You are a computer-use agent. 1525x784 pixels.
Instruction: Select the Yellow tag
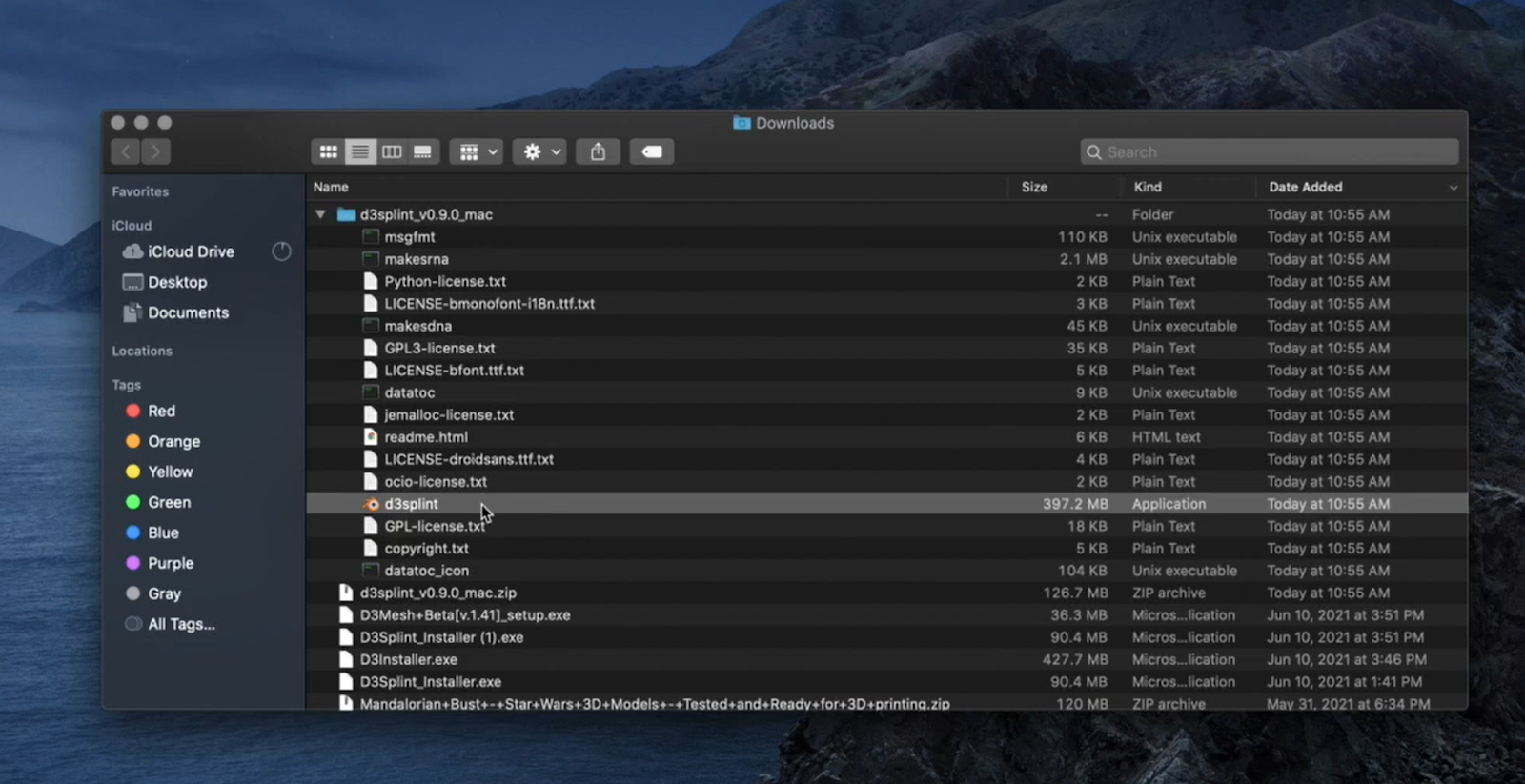170,472
